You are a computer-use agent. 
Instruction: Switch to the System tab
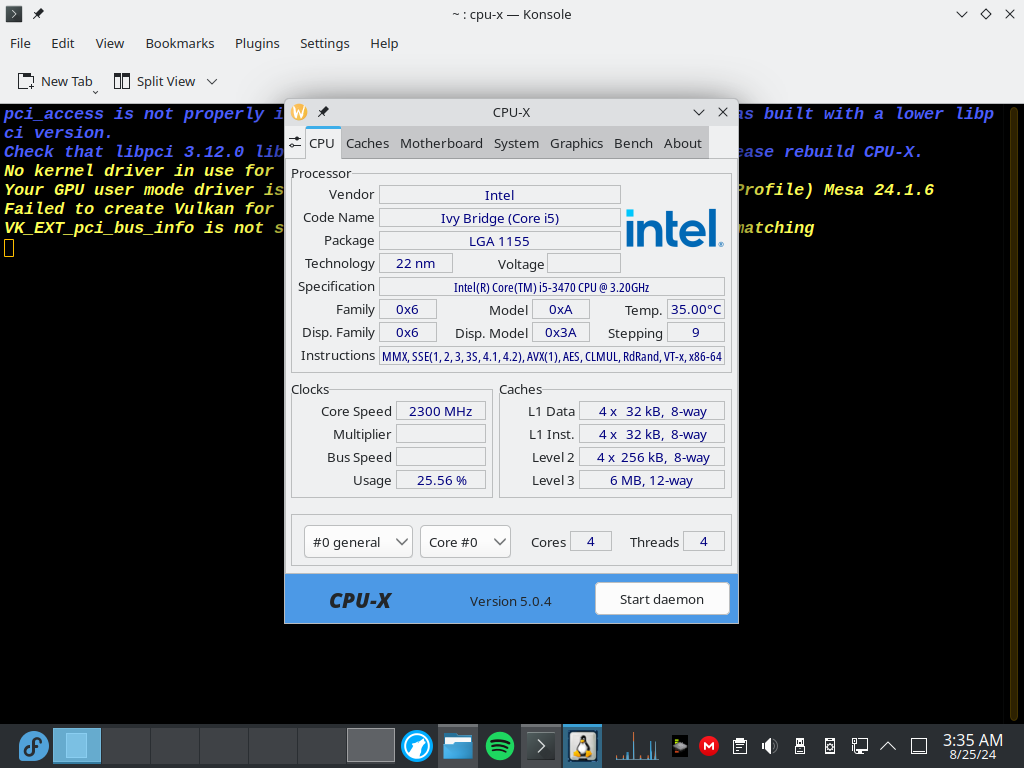point(516,143)
